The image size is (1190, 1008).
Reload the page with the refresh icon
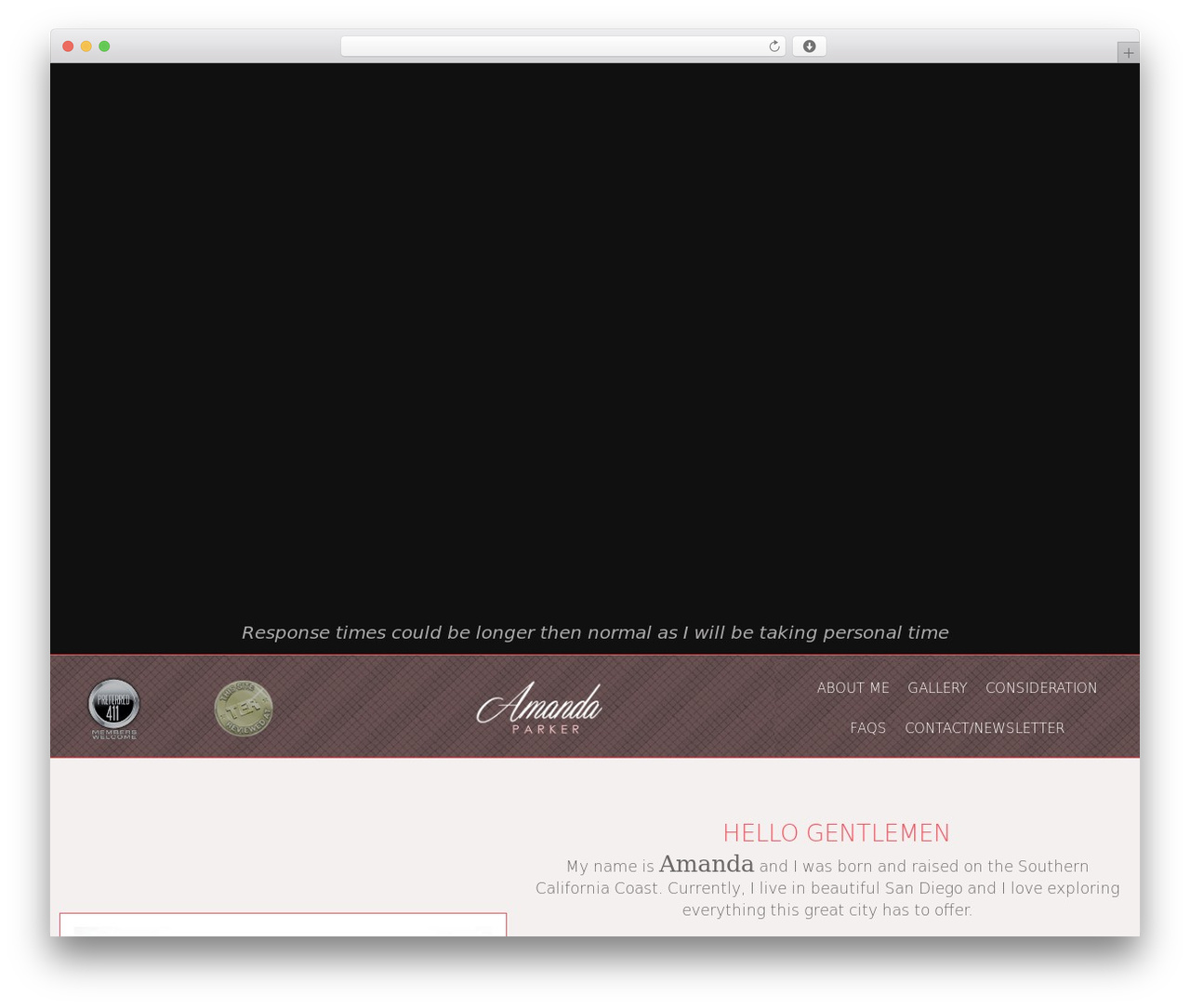point(774,46)
